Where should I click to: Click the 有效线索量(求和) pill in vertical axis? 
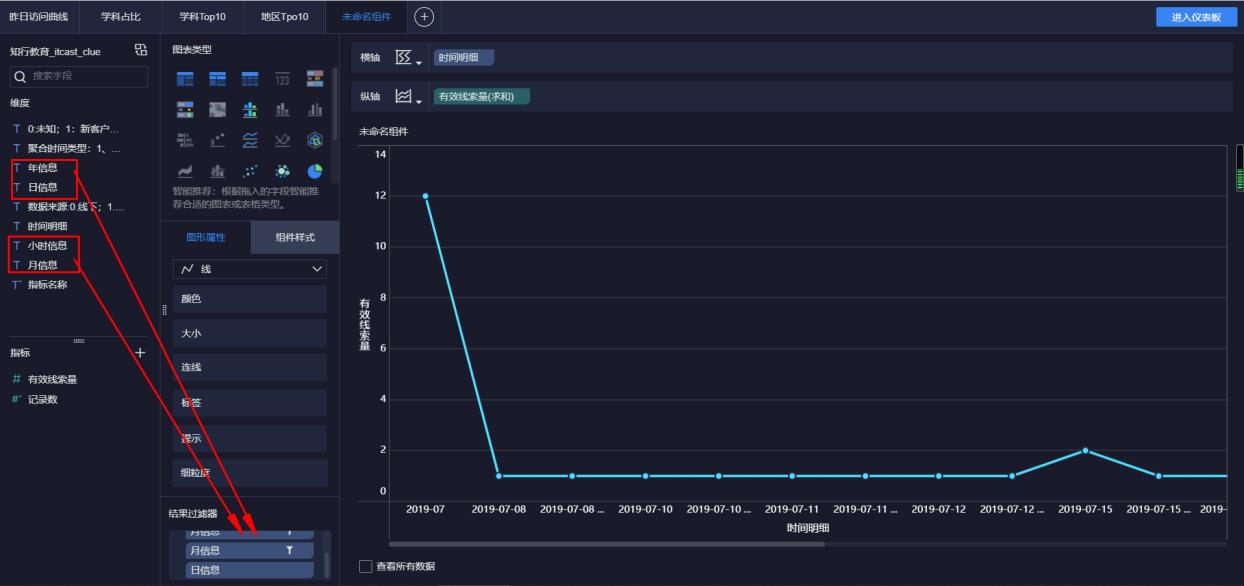click(480, 97)
